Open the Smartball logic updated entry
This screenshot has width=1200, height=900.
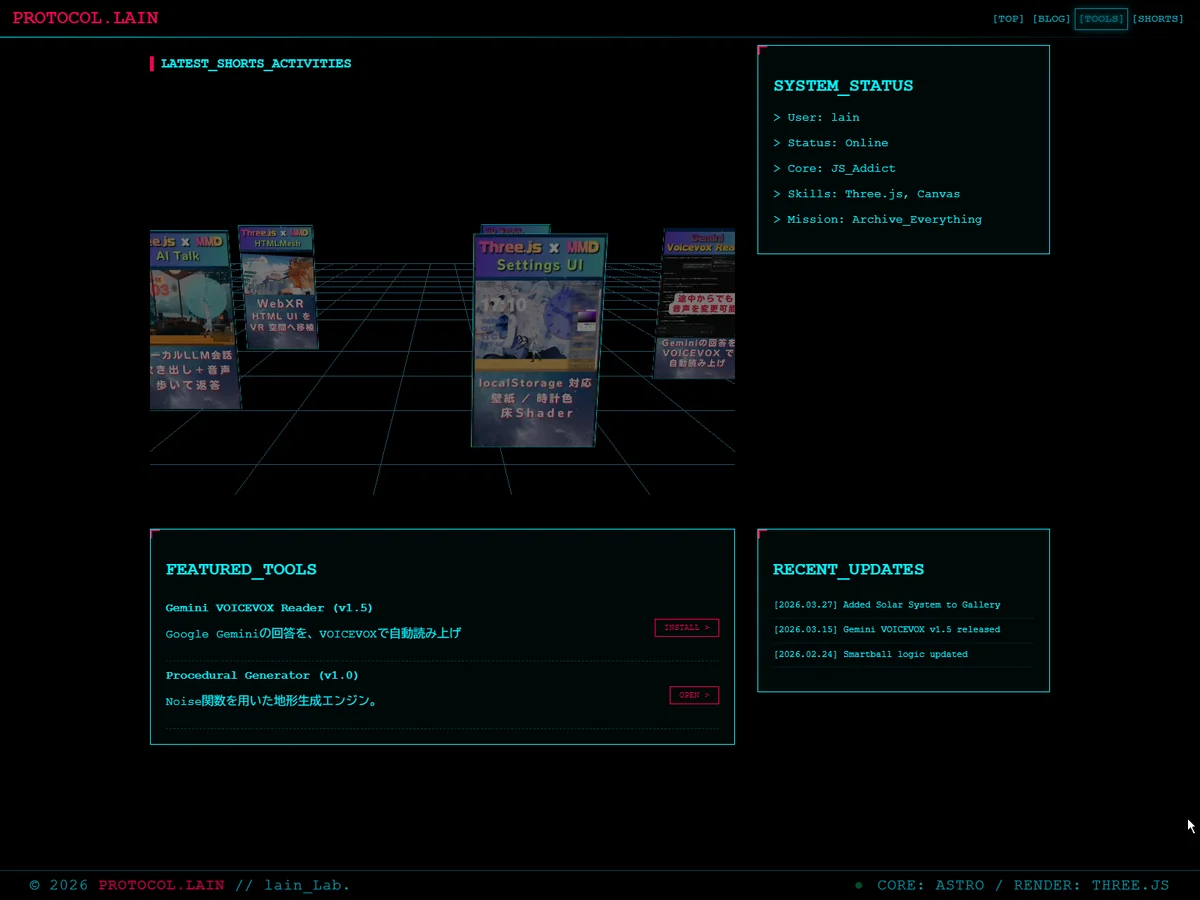point(870,655)
